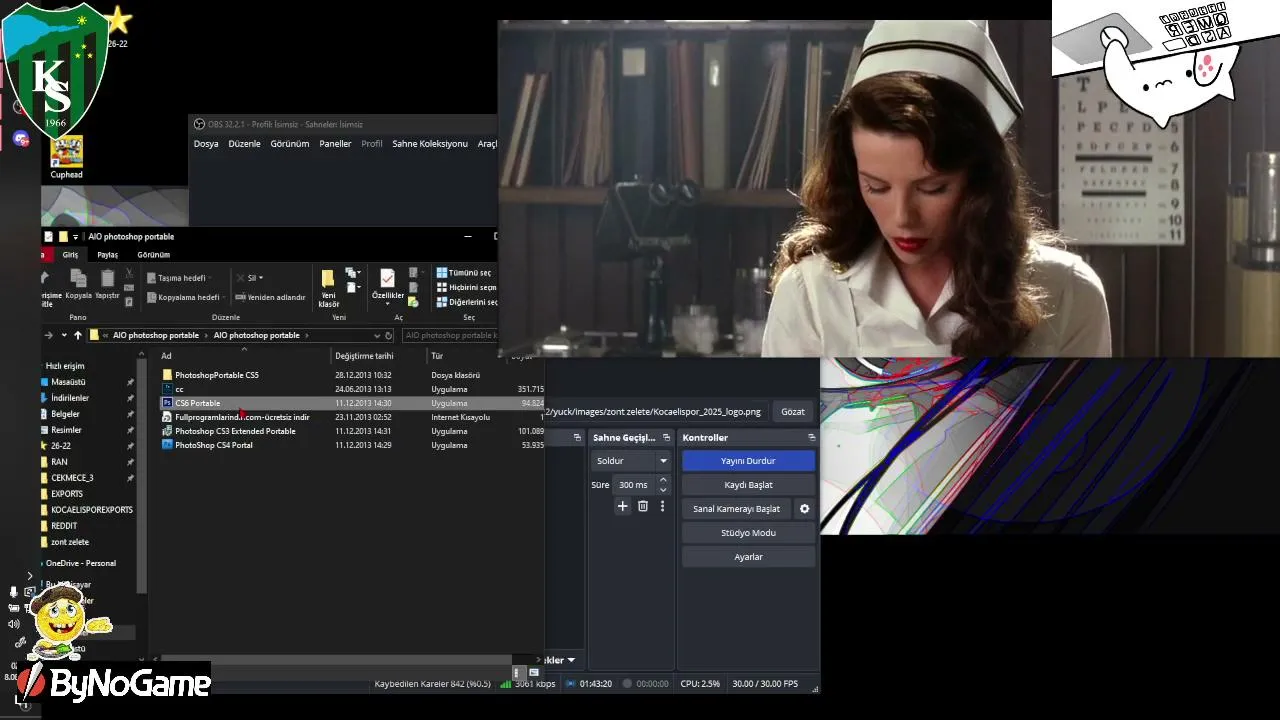1280x720 pixels.
Task: Add a scene transition with plus icon
Action: click(622, 507)
